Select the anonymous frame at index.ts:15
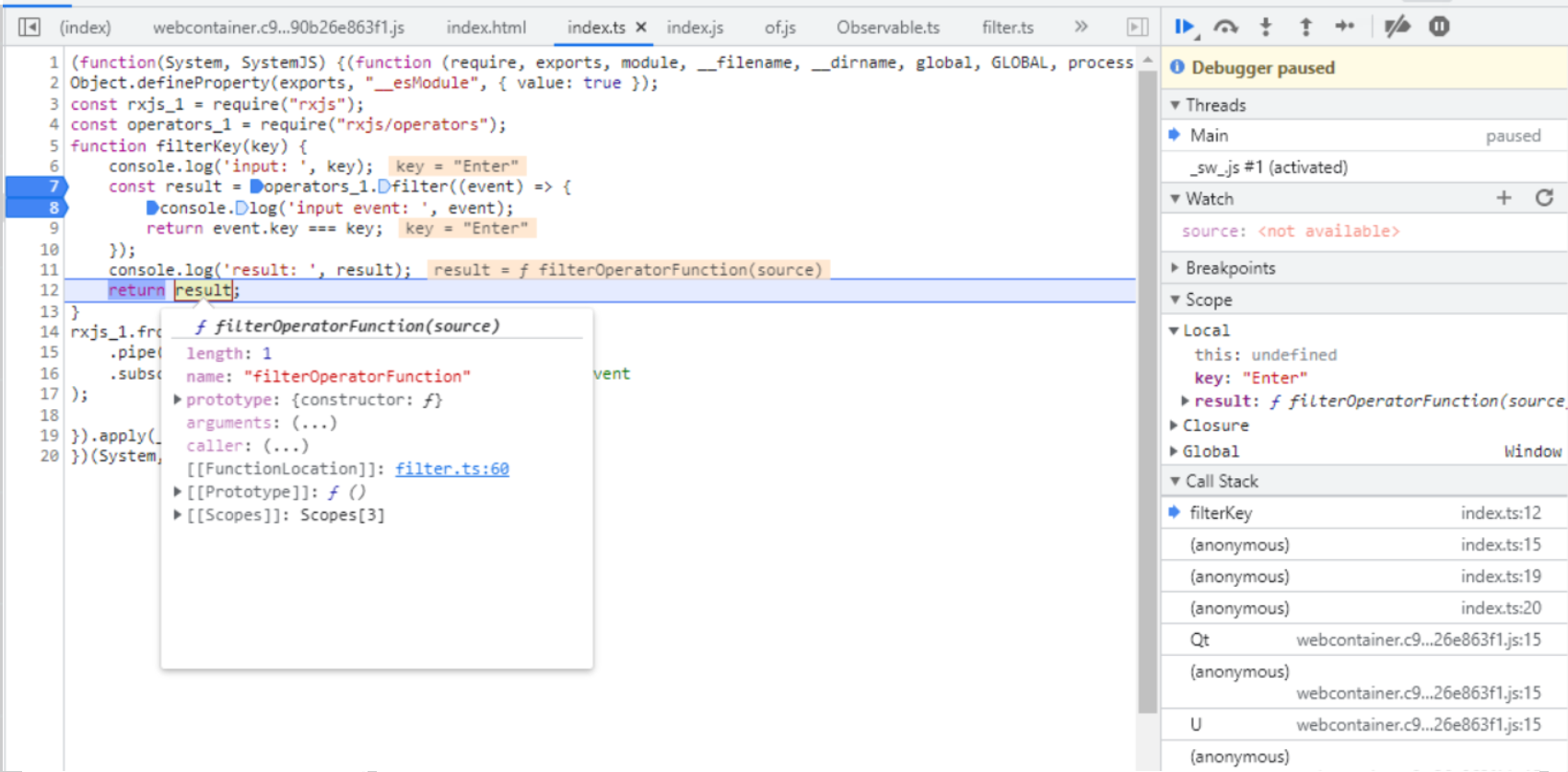Screen dimensions: 1568x772 click(1365, 544)
